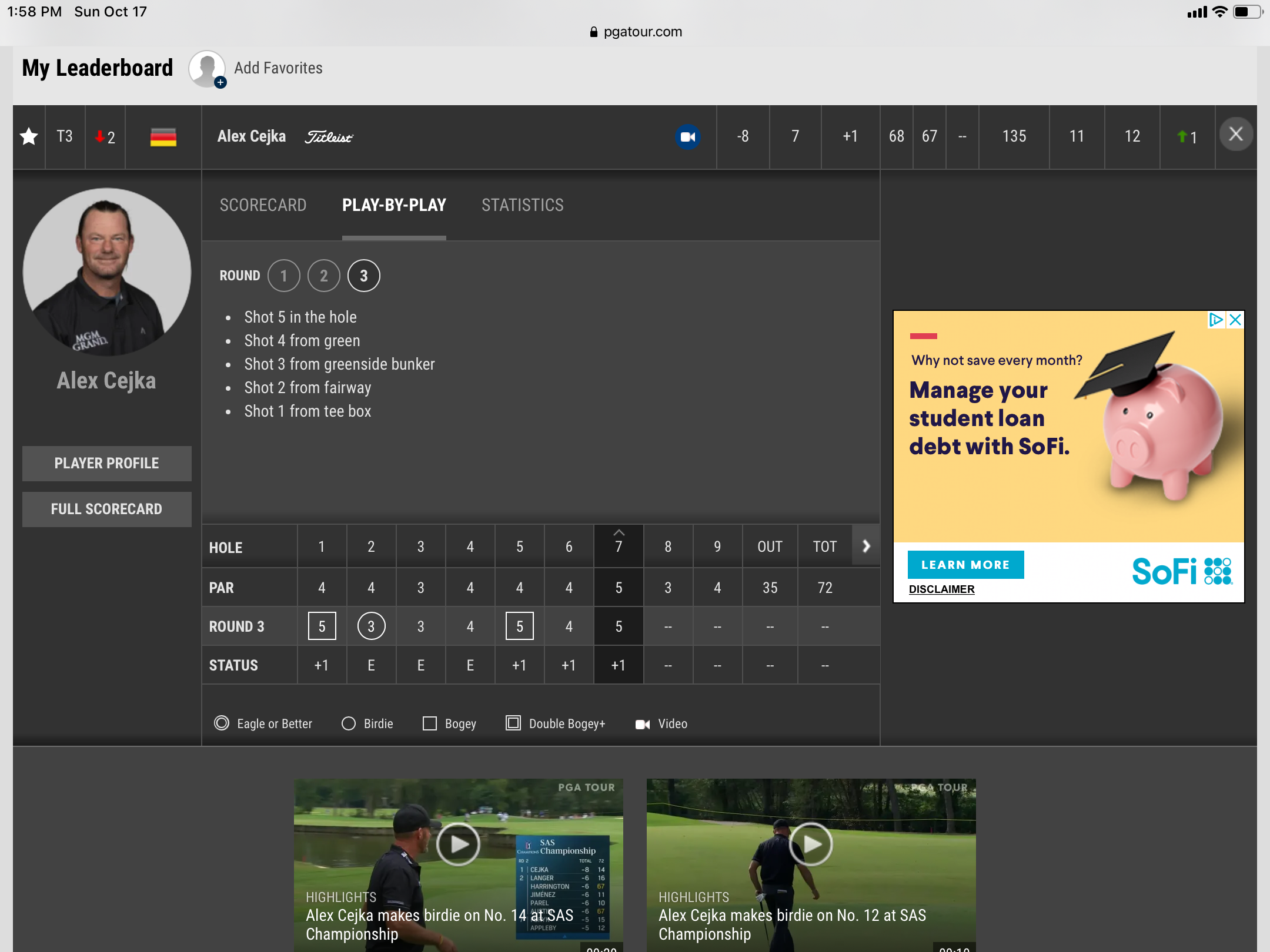Select Round 1 circle button
Image resolution: width=1270 pixels, height=952 pixels.
[283, 276]
